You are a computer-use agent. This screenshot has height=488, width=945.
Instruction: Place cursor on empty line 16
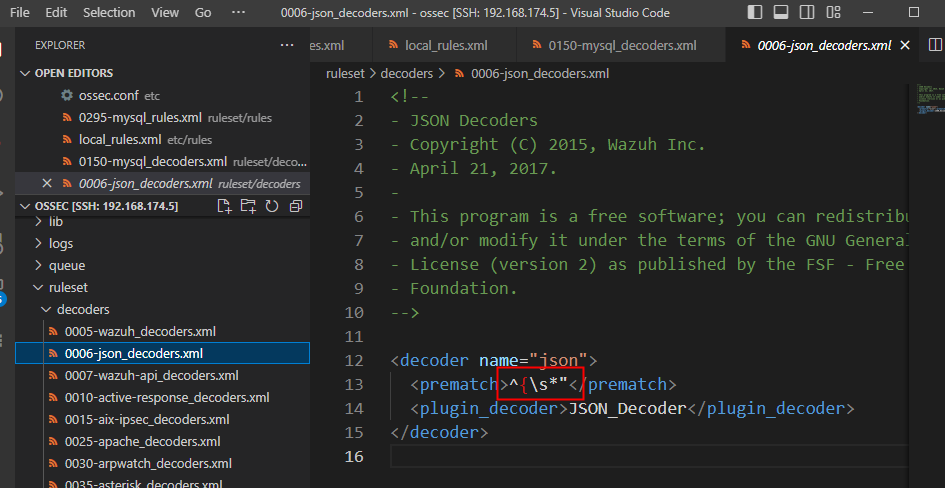pos(648,456)
